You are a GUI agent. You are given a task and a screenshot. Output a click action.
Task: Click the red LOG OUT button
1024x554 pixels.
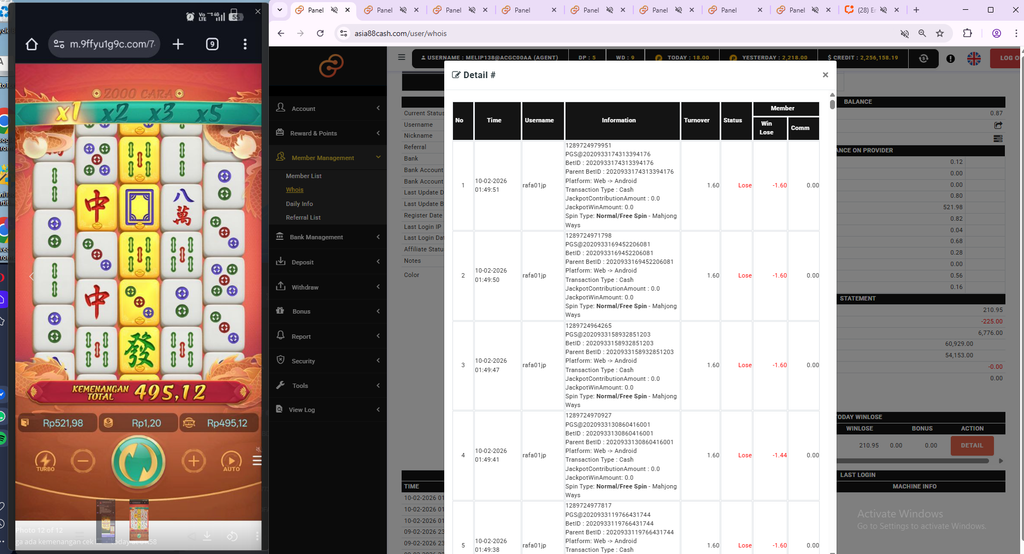1006,58
